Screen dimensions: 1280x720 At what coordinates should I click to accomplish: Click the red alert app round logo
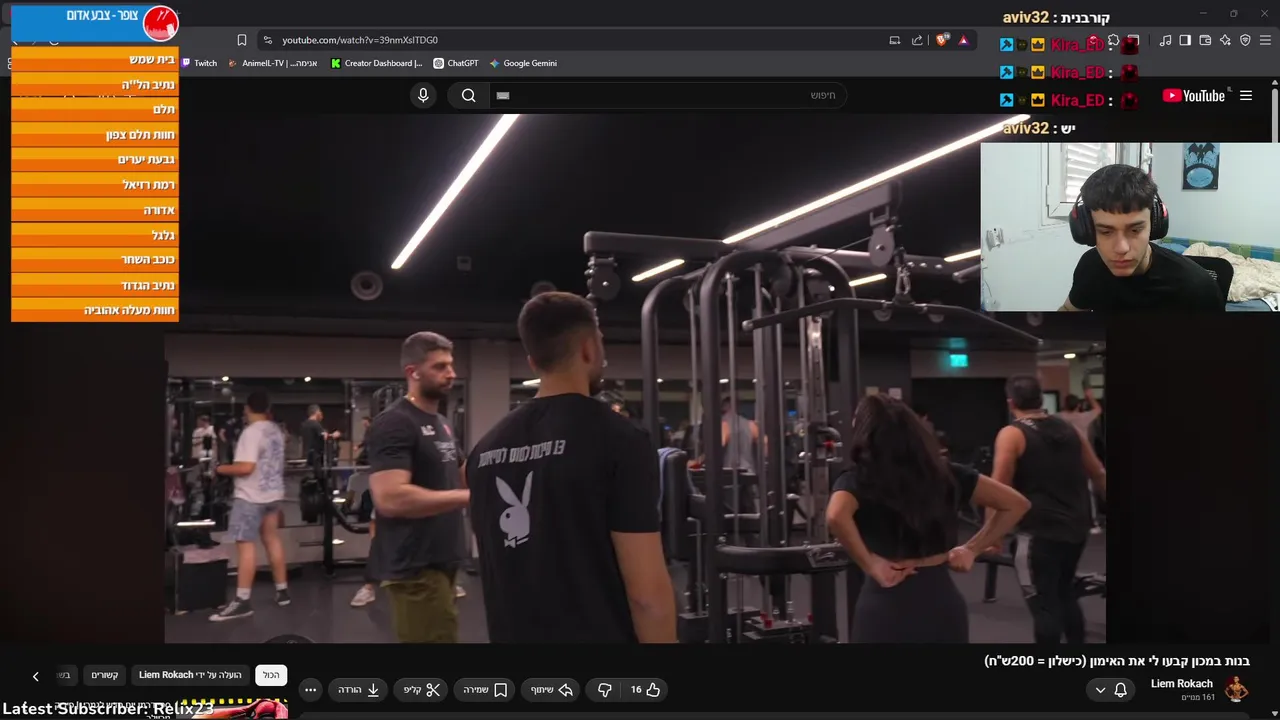point(160,23)
